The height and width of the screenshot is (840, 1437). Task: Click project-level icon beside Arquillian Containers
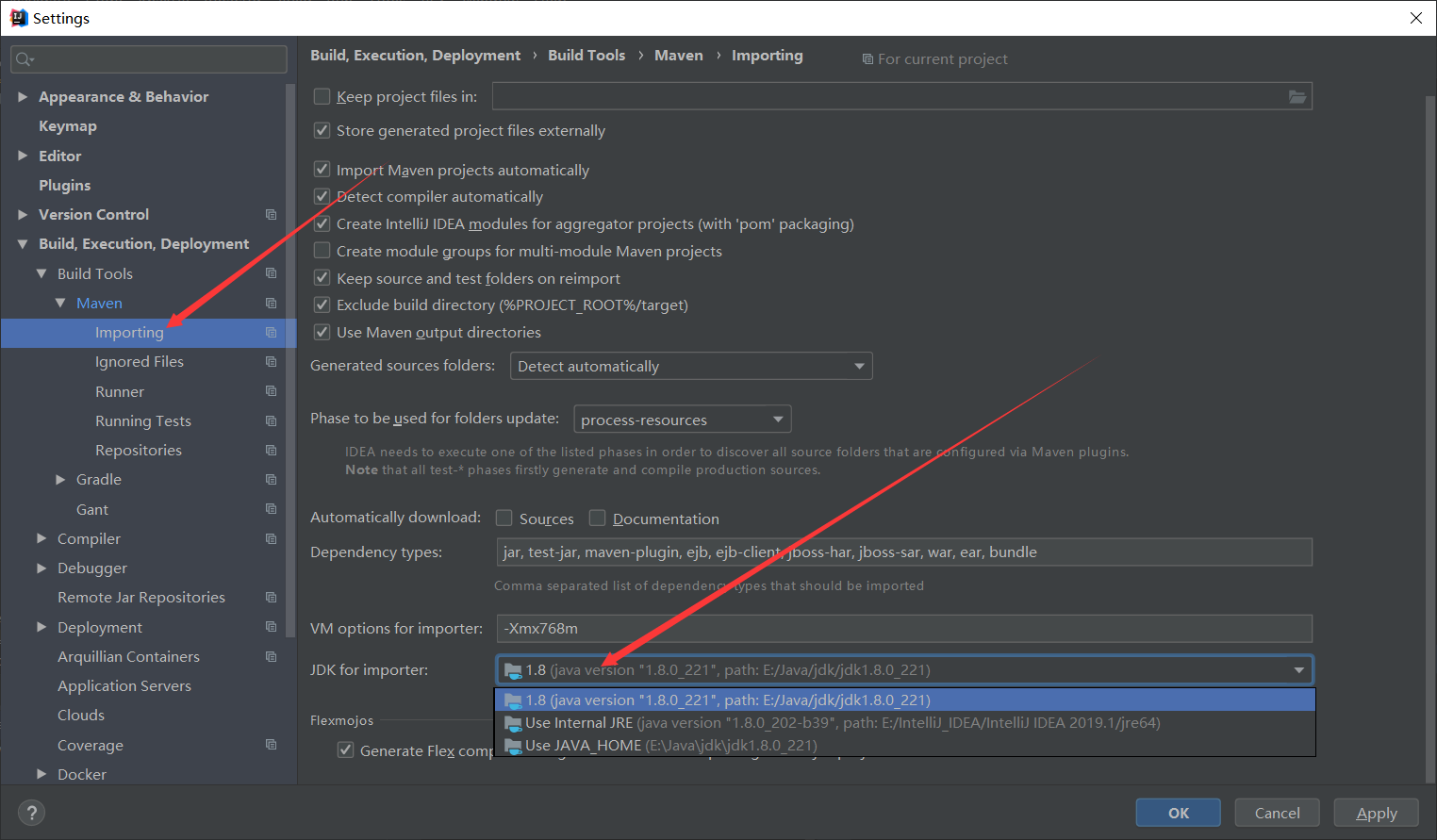(x=271, y=657)
